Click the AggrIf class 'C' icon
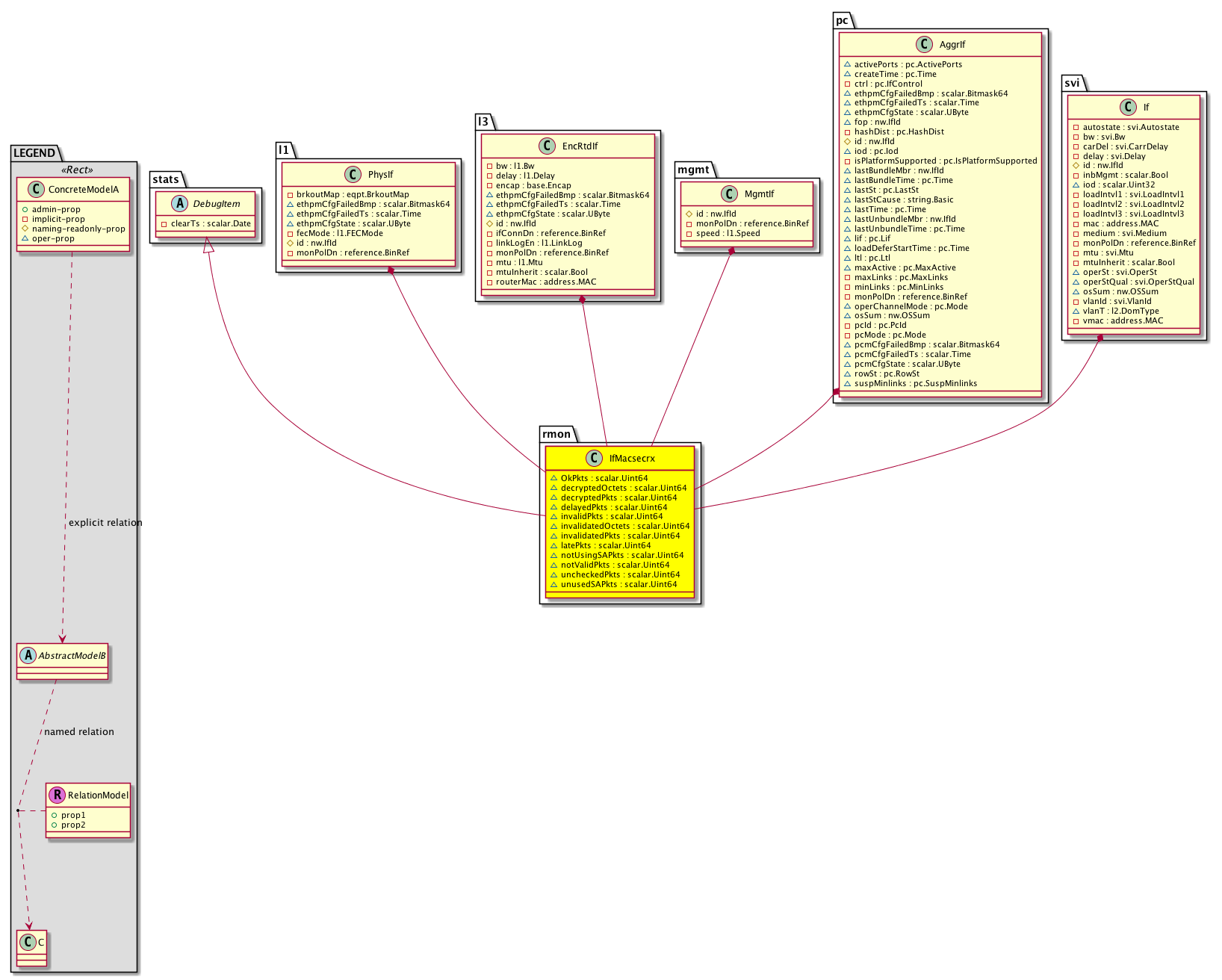Image resolution: width=1222 pixels, height=980 pixels. pos(924,44)
